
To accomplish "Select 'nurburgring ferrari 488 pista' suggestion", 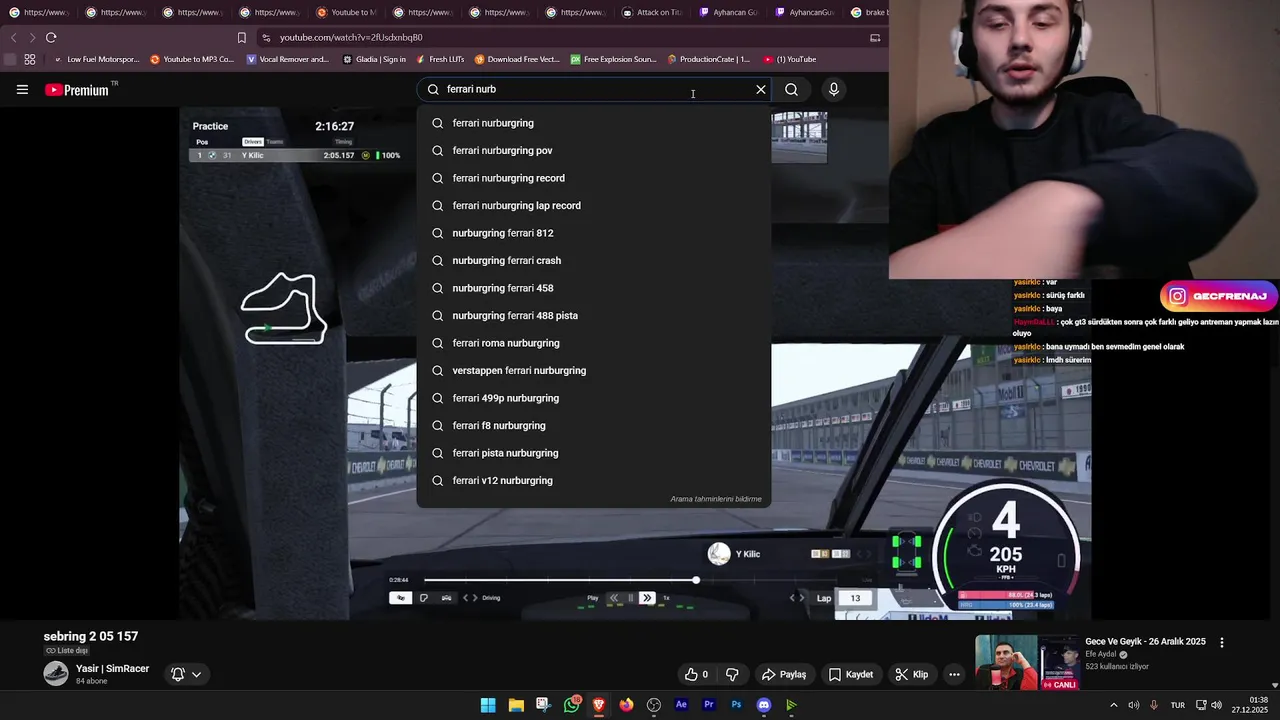I will click(x=594, y=315).
